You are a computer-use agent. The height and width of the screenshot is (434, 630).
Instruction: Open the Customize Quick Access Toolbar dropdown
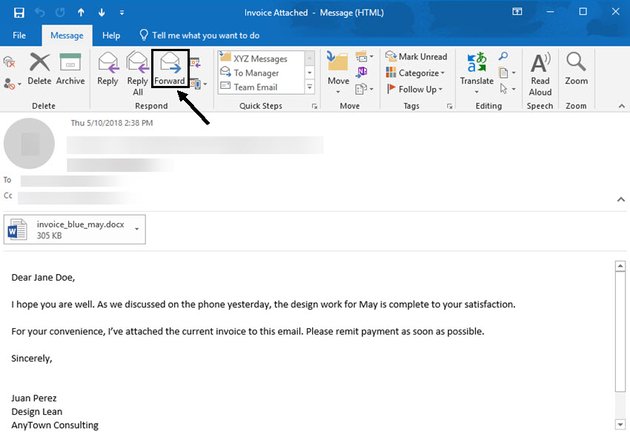[122, 13]
